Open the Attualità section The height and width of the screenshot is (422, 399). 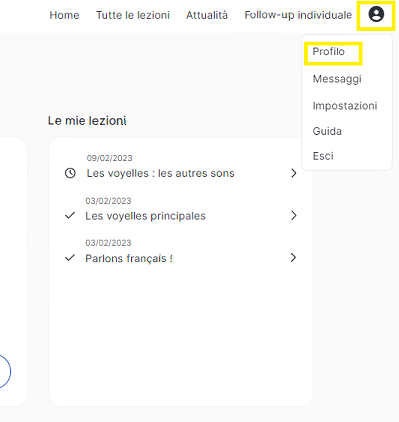click(207, 15)
